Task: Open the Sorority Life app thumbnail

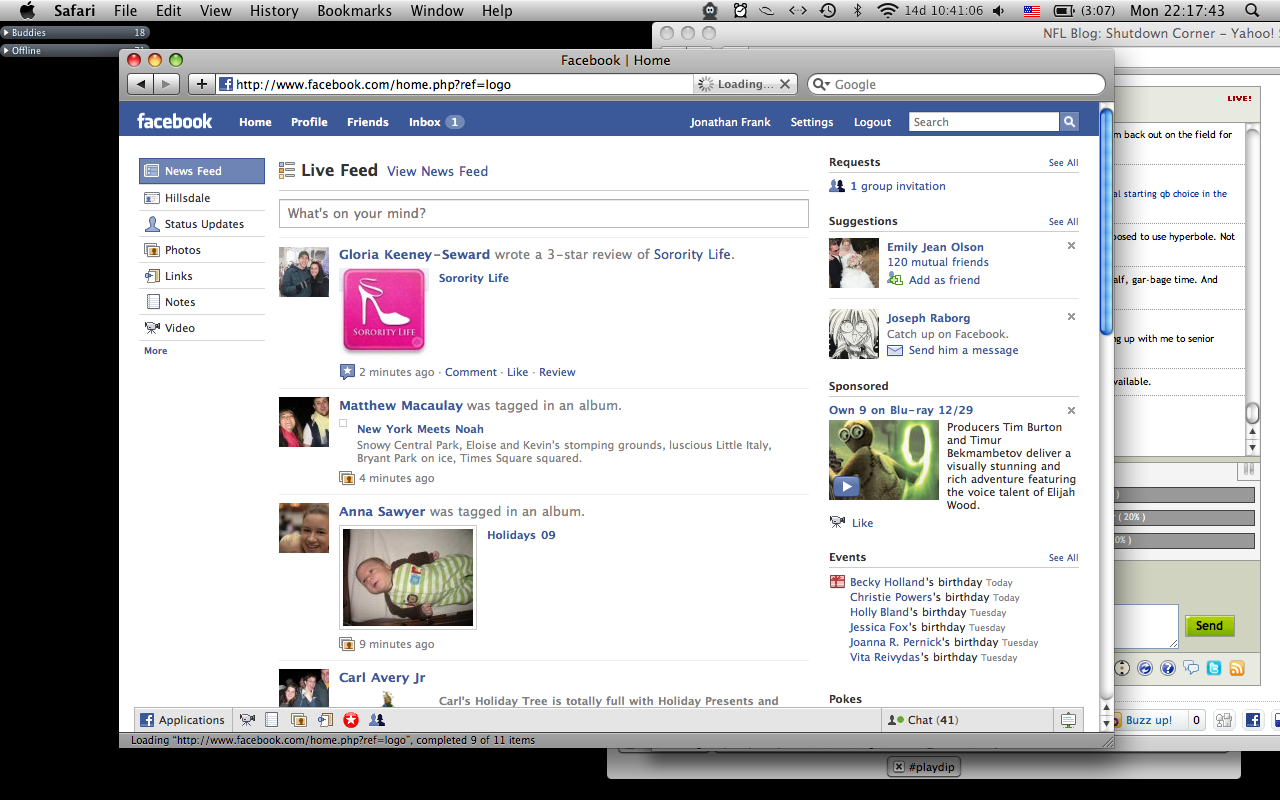Action: tap(384, 311)
